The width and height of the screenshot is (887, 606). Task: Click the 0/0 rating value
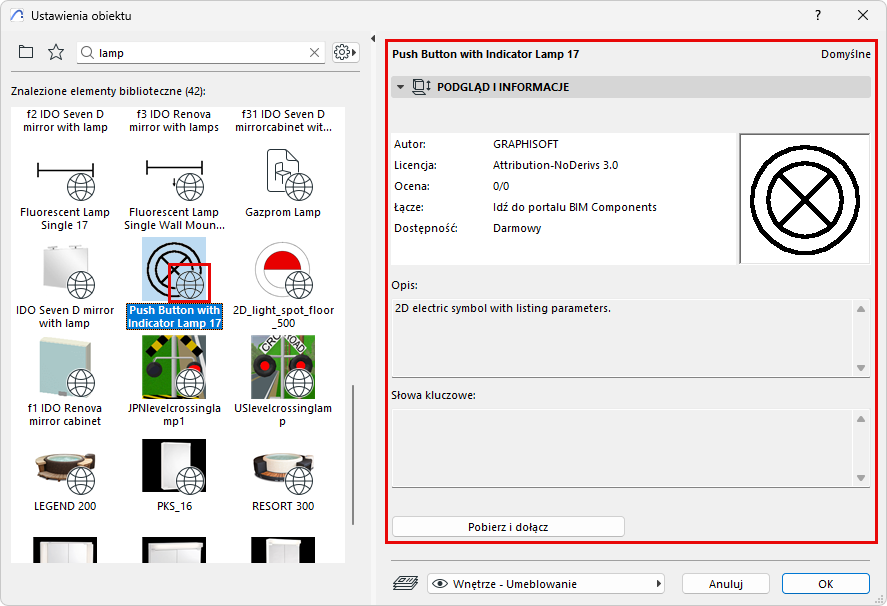tap(501, 186)
